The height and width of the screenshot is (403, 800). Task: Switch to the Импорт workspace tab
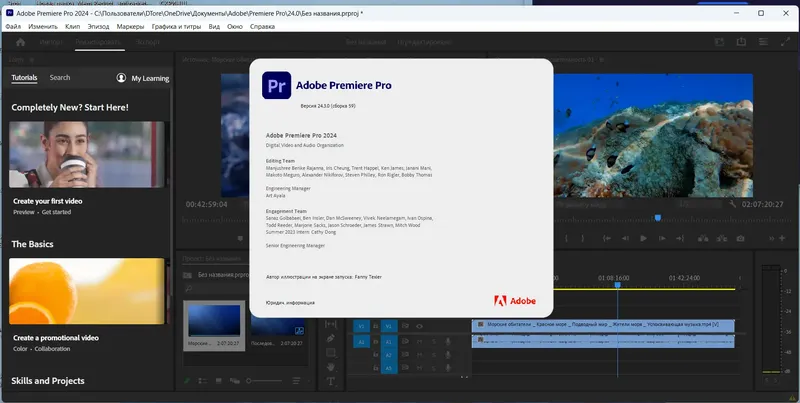pyautogui.click(x=51, y=42)
